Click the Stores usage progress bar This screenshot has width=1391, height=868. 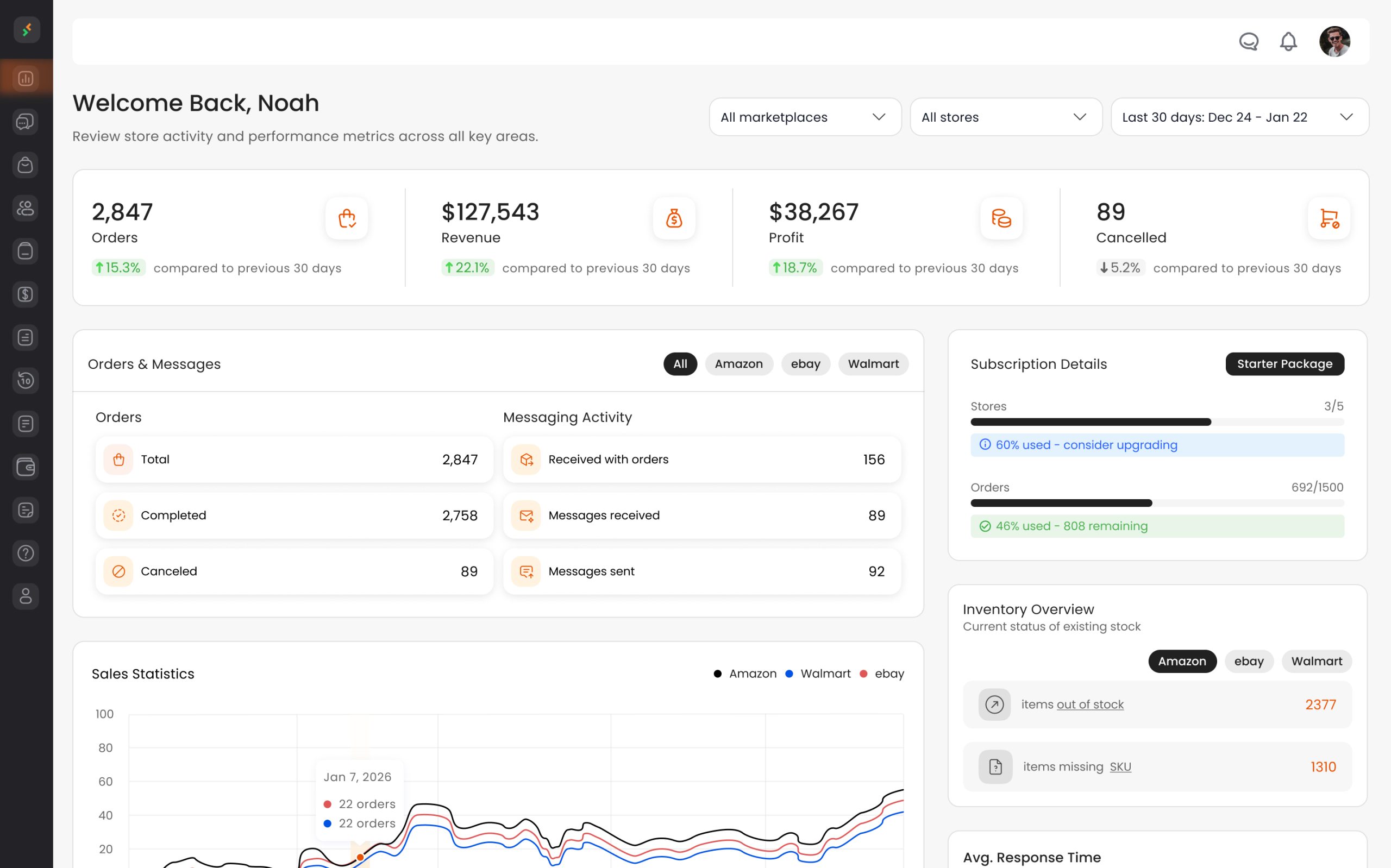(x=1156, y=422)
